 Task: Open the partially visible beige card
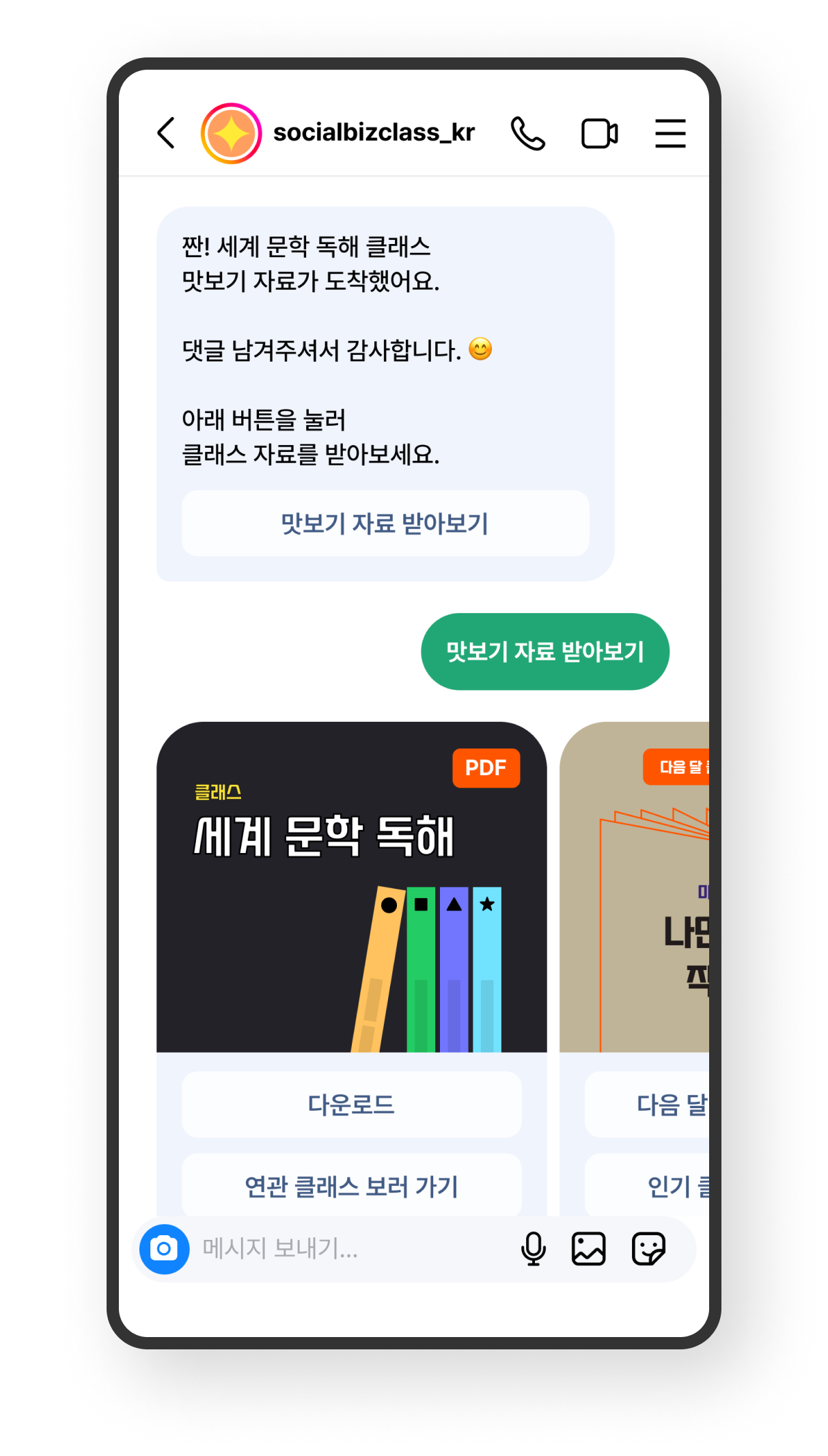634,887
